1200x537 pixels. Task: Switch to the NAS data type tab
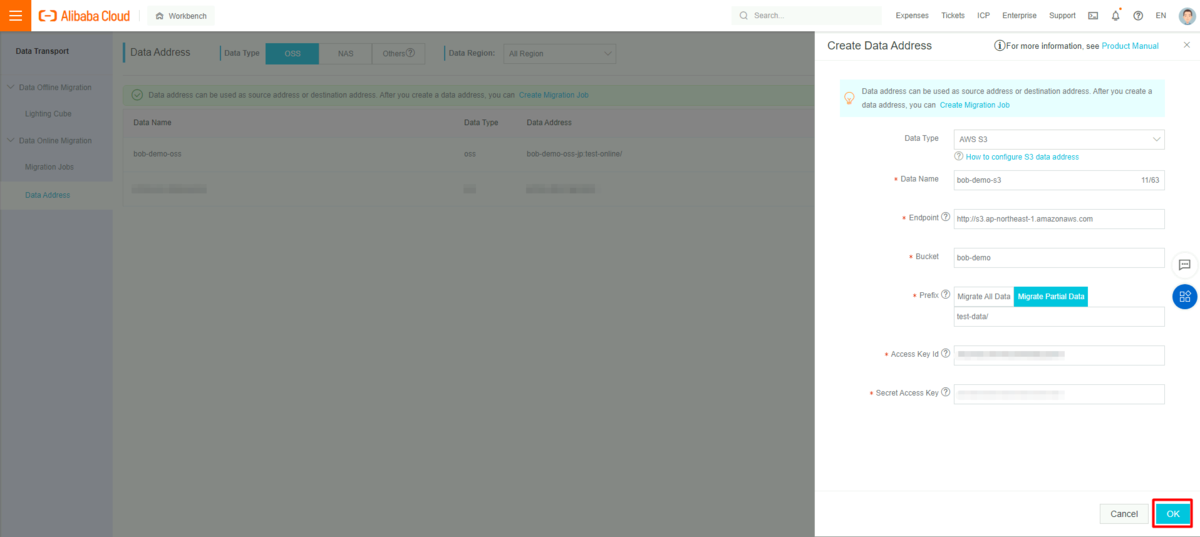pos(345,54)
